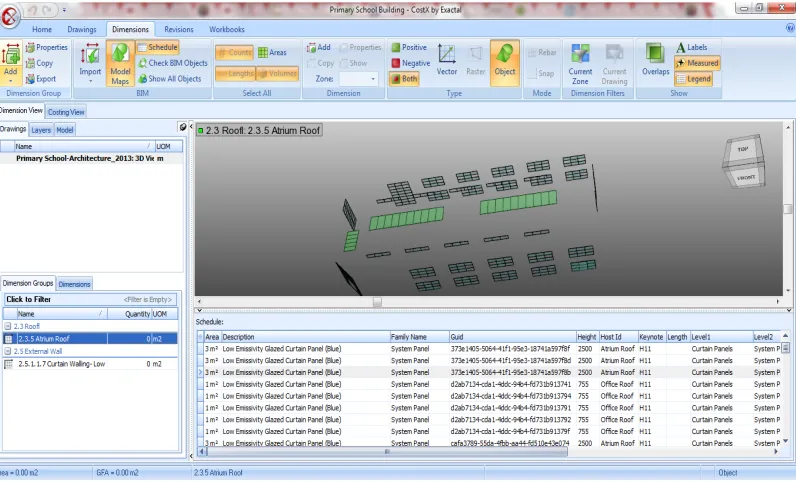The image size is (796, 482).
Task: Select Positive dimension type
Action: tap(409, 47)
